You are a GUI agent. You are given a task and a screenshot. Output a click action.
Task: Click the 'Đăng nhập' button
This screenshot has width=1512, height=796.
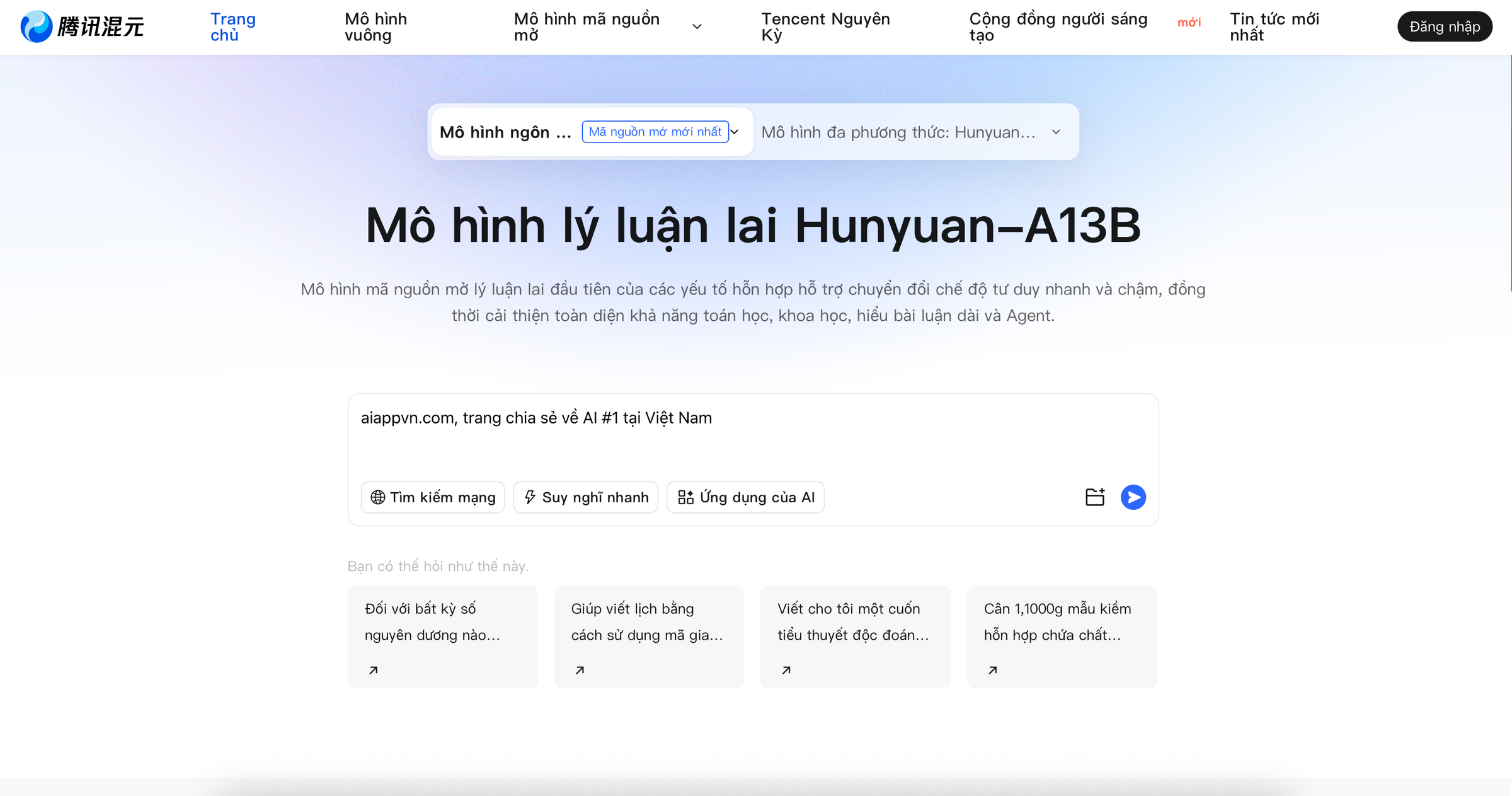coord(1445,26)
